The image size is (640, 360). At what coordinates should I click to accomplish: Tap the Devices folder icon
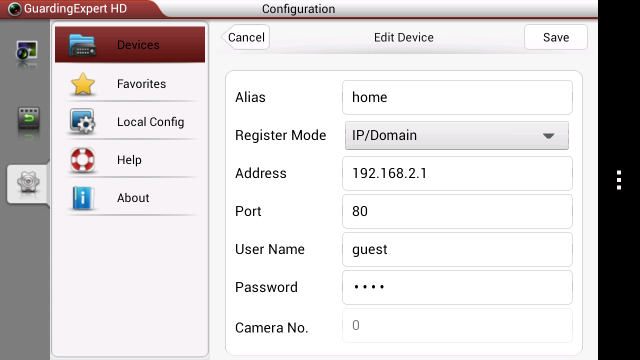pyautogui.click(x=82, y=45)
